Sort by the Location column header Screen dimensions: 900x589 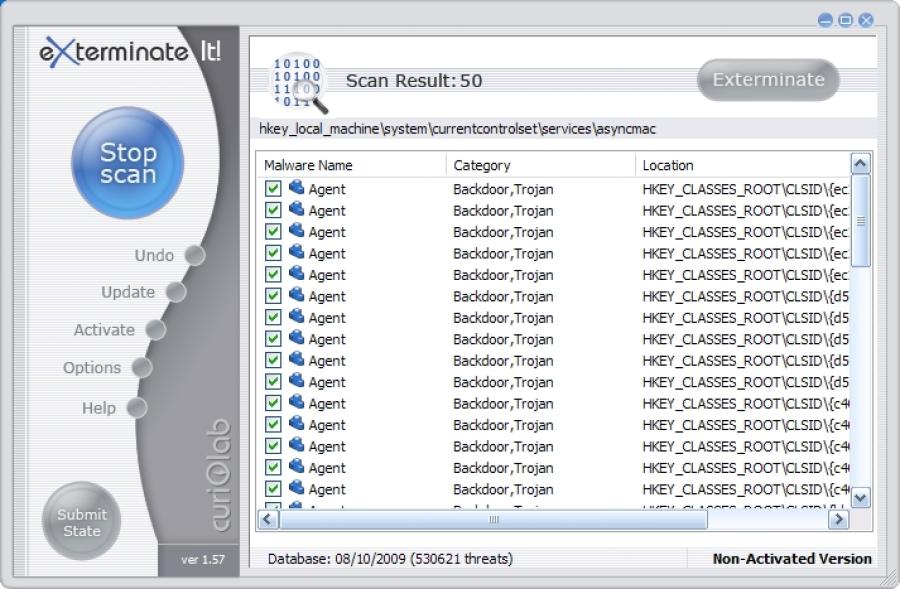(x=743, y=165)
